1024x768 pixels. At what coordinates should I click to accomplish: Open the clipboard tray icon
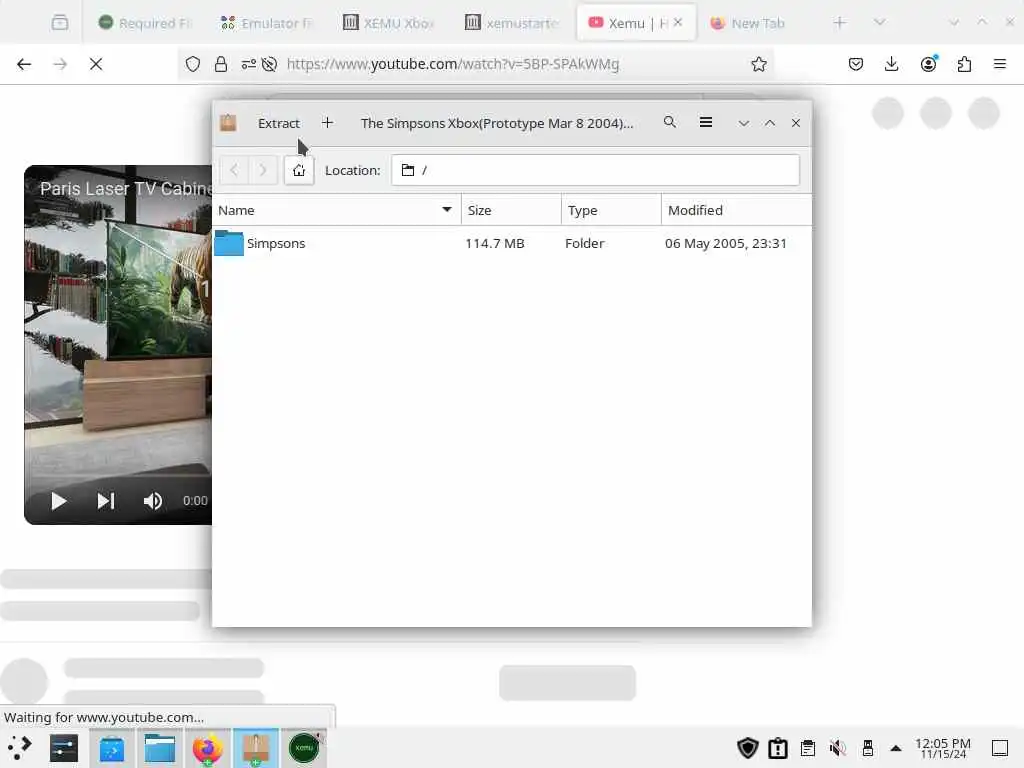click(x=808, y=748)
